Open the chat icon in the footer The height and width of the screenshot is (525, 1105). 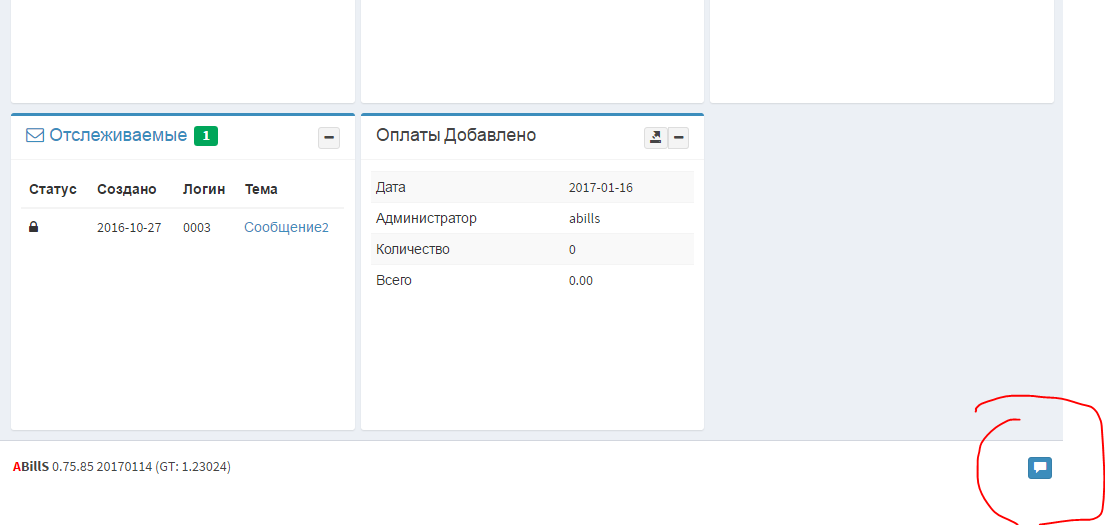pos(1039,467)
